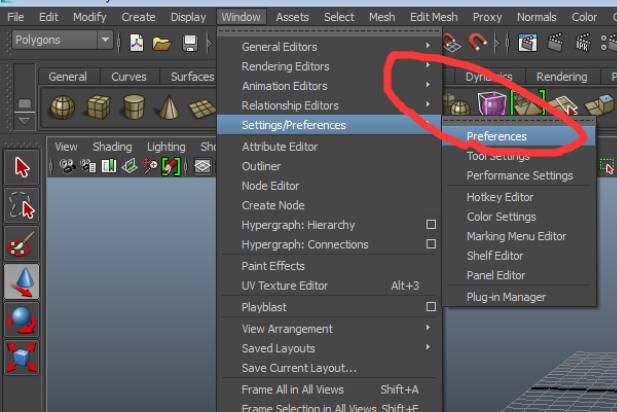Open the render view window icon
This screenshot has height=412, width=617.
(527, 42)
